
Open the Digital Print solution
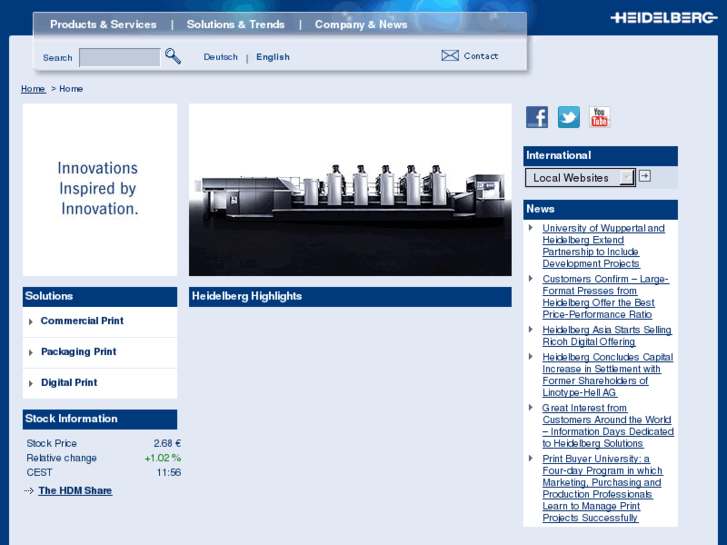pyautogui.click(x=69, y=383)
